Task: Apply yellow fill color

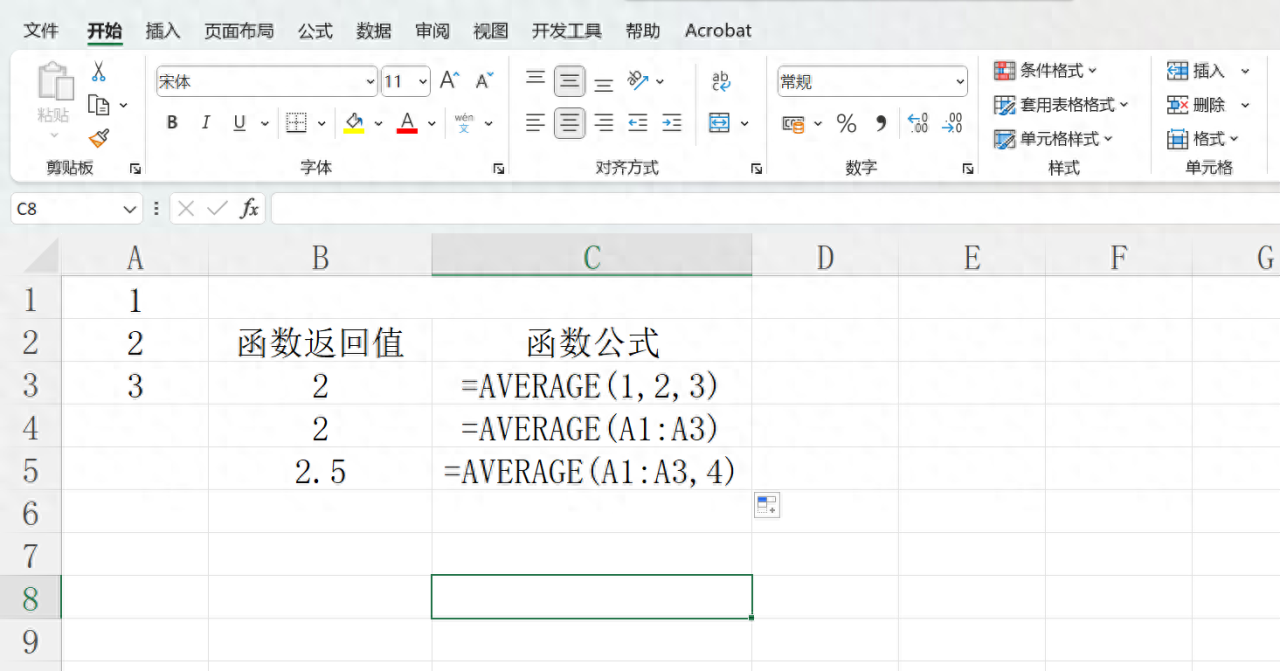Action: pos(354,123)
